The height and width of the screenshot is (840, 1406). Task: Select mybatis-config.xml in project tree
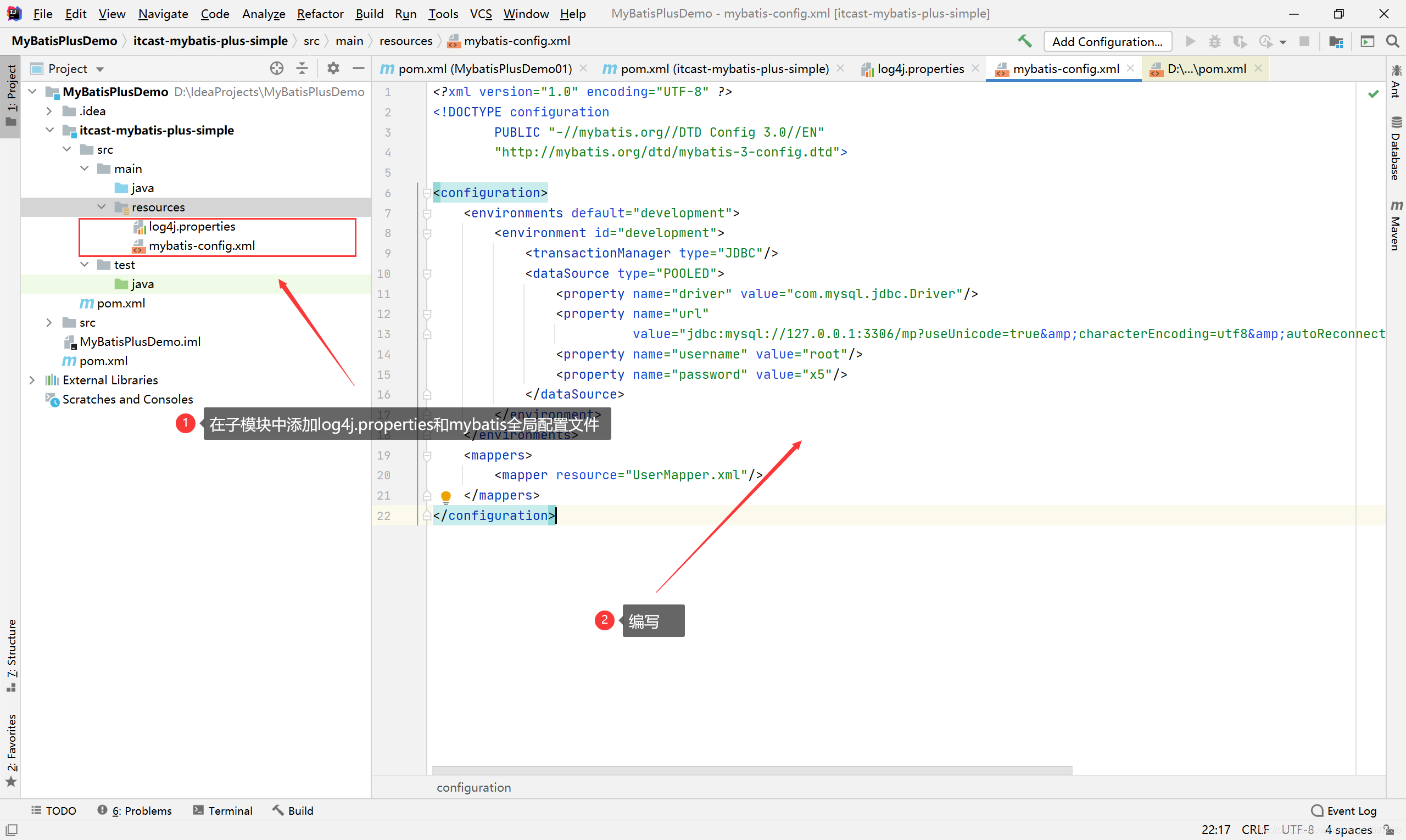(202, 245)
